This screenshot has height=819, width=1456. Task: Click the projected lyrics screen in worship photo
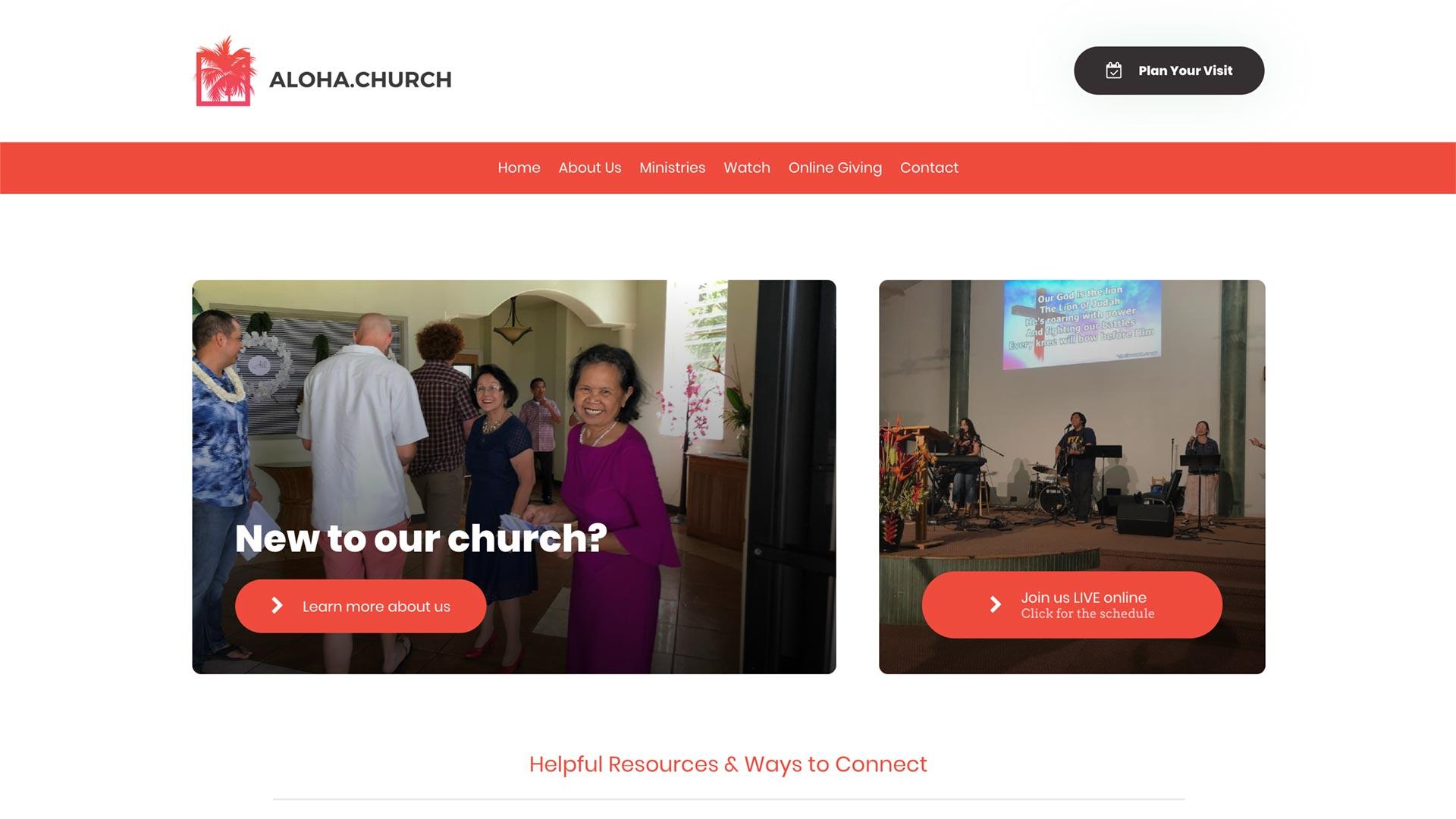coord(1082,324)
